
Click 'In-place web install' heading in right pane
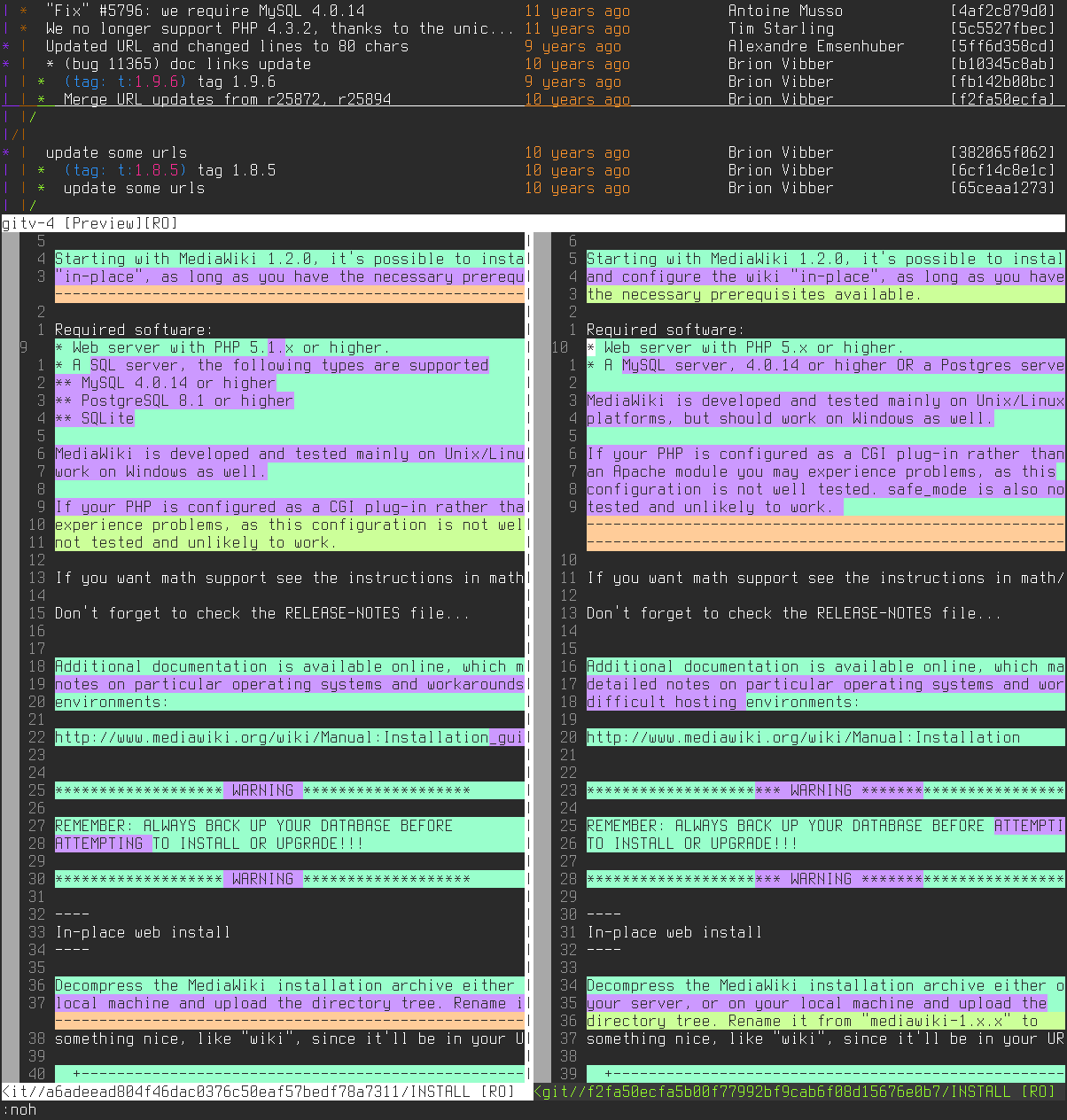[x=674, y=932]
